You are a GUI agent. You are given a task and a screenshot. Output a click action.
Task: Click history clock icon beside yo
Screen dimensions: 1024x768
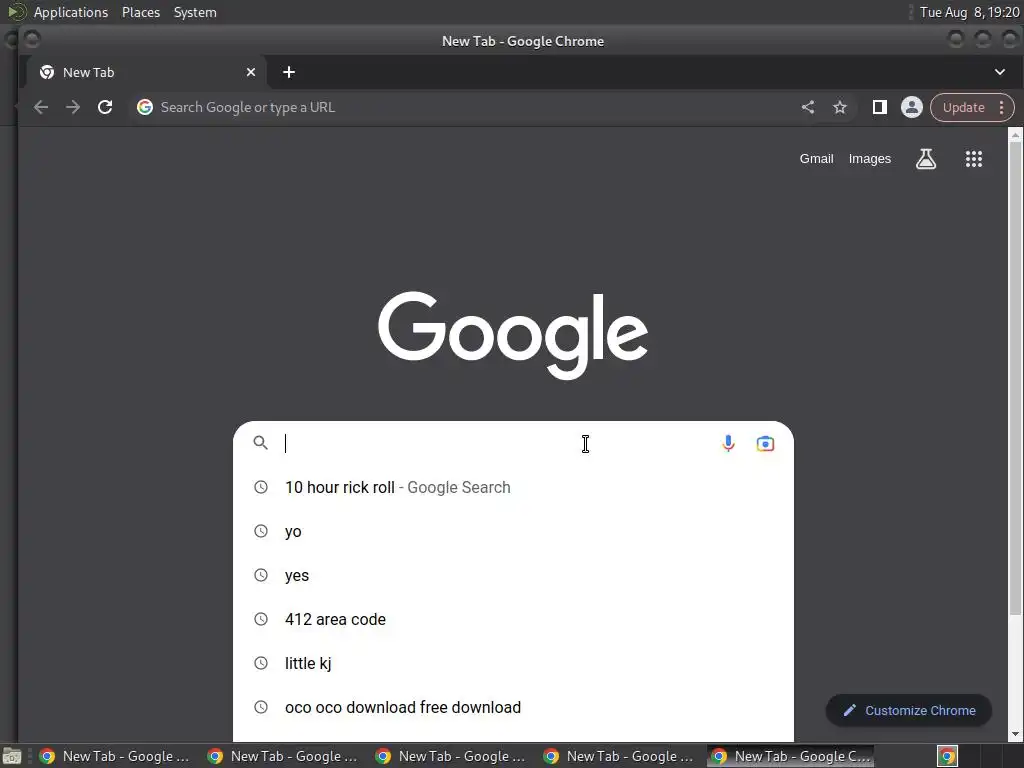[x=261, y=531]
